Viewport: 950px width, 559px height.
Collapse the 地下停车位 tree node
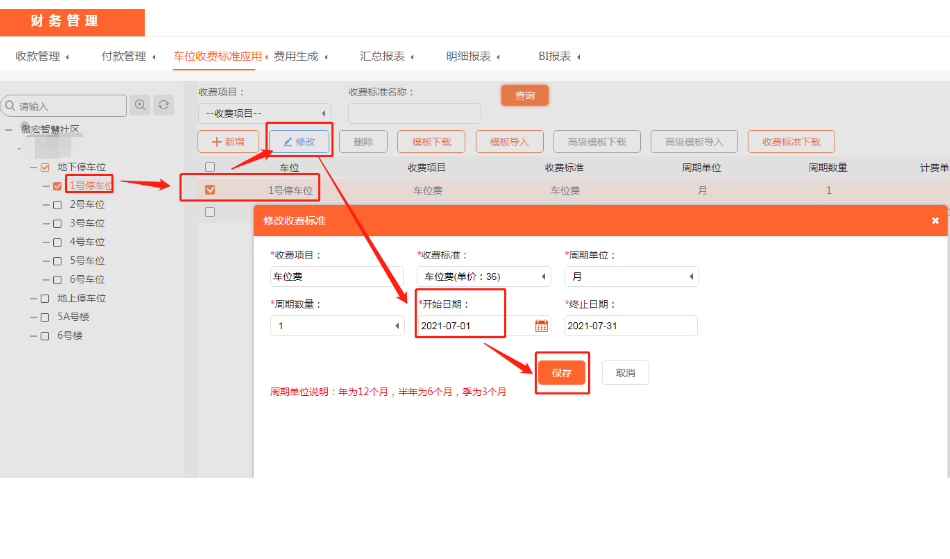(x=32, y=167)
